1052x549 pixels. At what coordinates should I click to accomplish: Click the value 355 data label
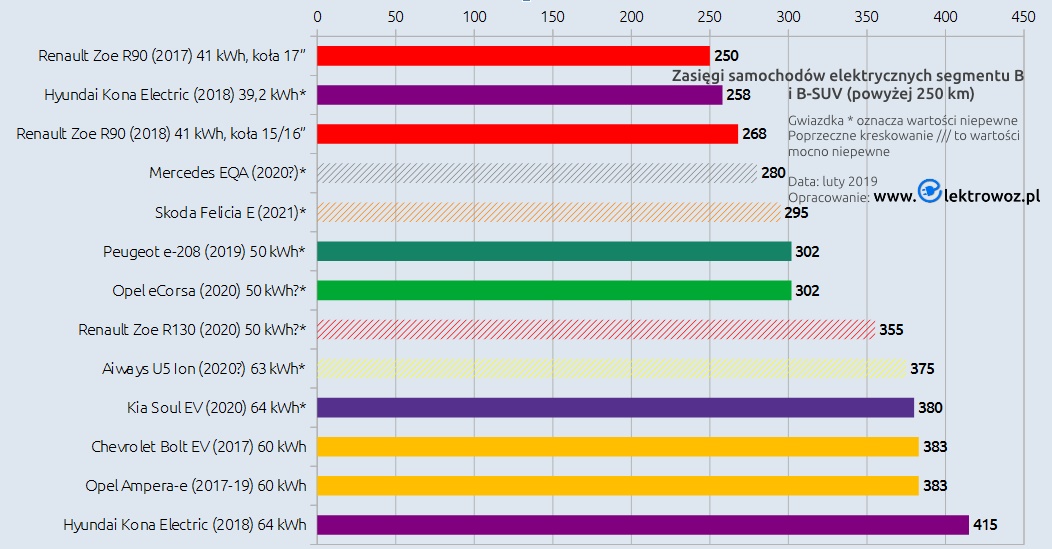[891, 330]
